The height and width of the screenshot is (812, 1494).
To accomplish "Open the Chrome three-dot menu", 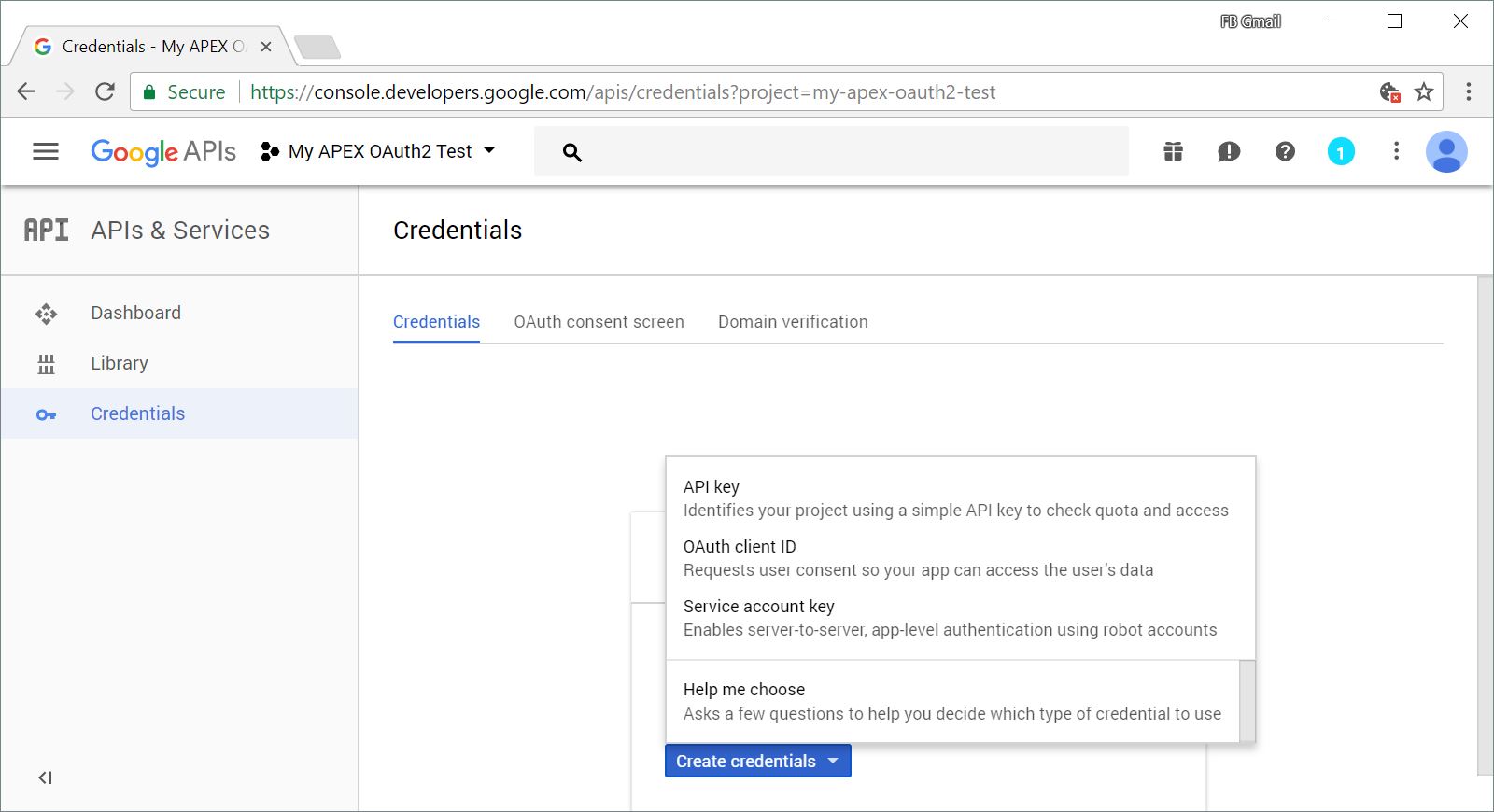I will pyautogui.click(x=1469, y=91).
